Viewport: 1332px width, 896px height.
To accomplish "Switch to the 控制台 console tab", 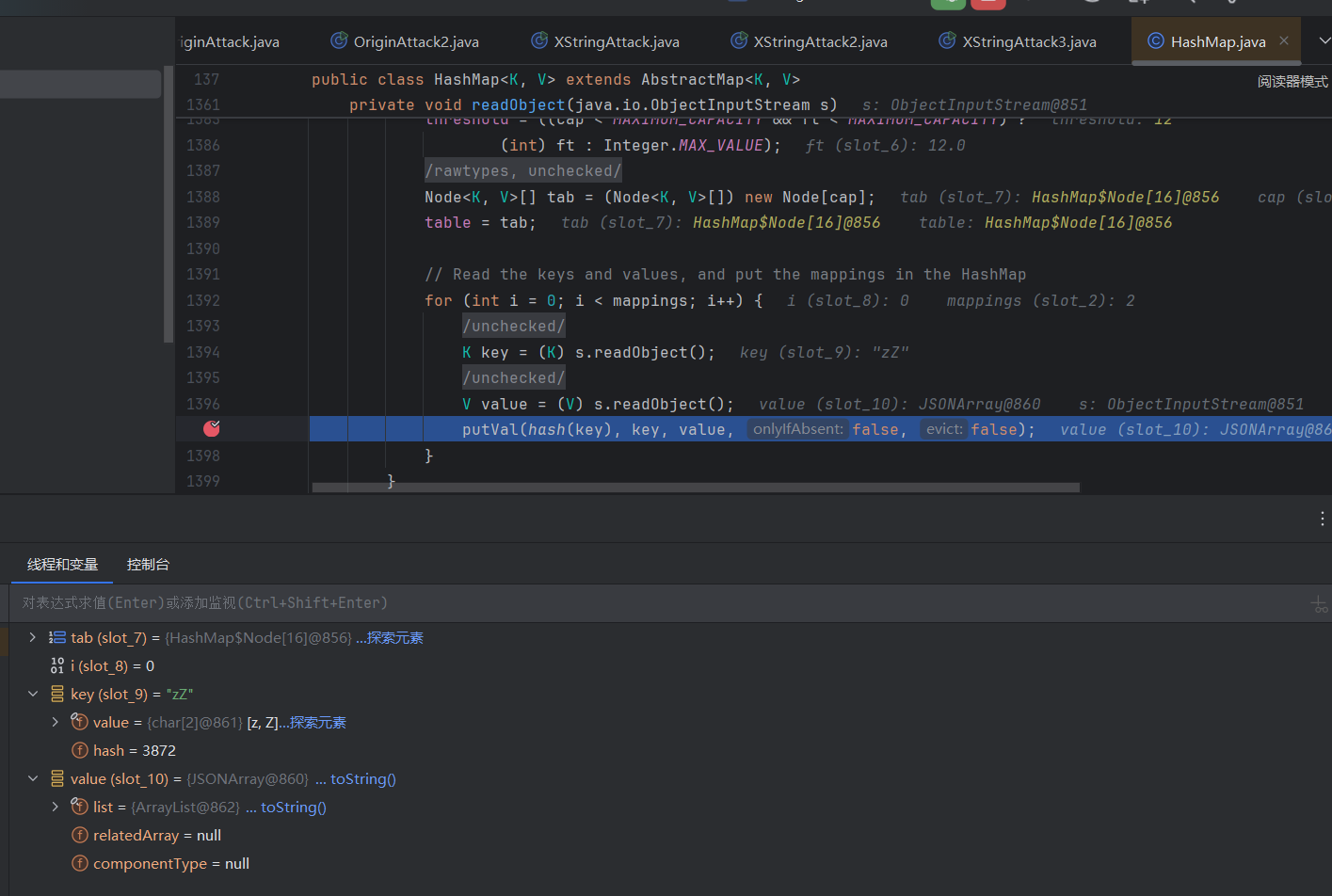I will (x=148, y=565).
